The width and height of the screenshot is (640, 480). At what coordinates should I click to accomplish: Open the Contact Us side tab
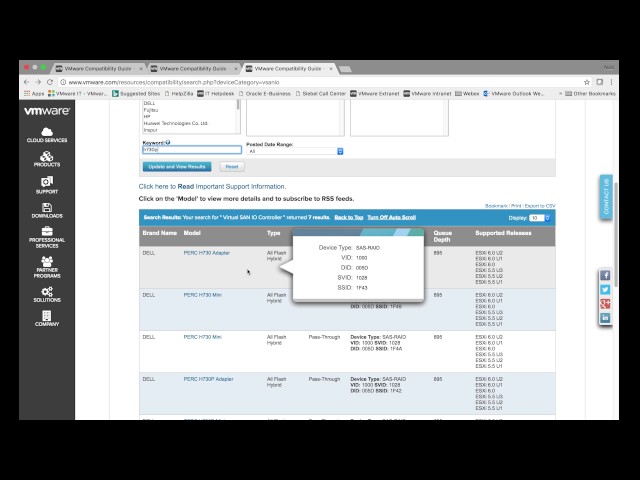point(606,197)
